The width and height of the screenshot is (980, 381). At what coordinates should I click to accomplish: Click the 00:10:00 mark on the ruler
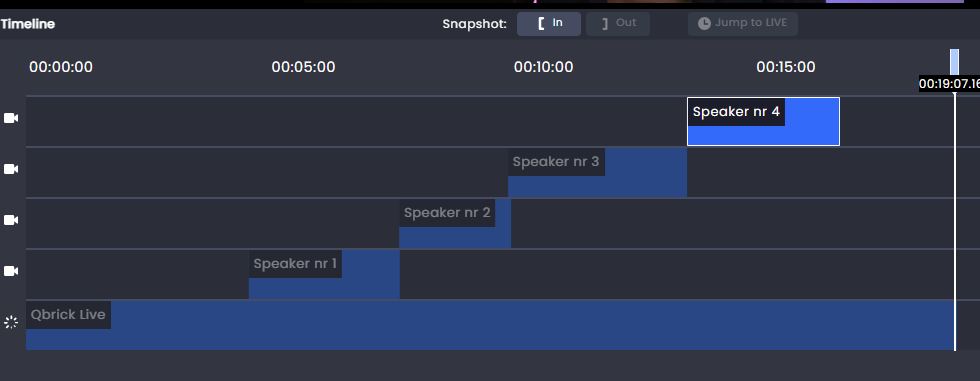[543, 67]
